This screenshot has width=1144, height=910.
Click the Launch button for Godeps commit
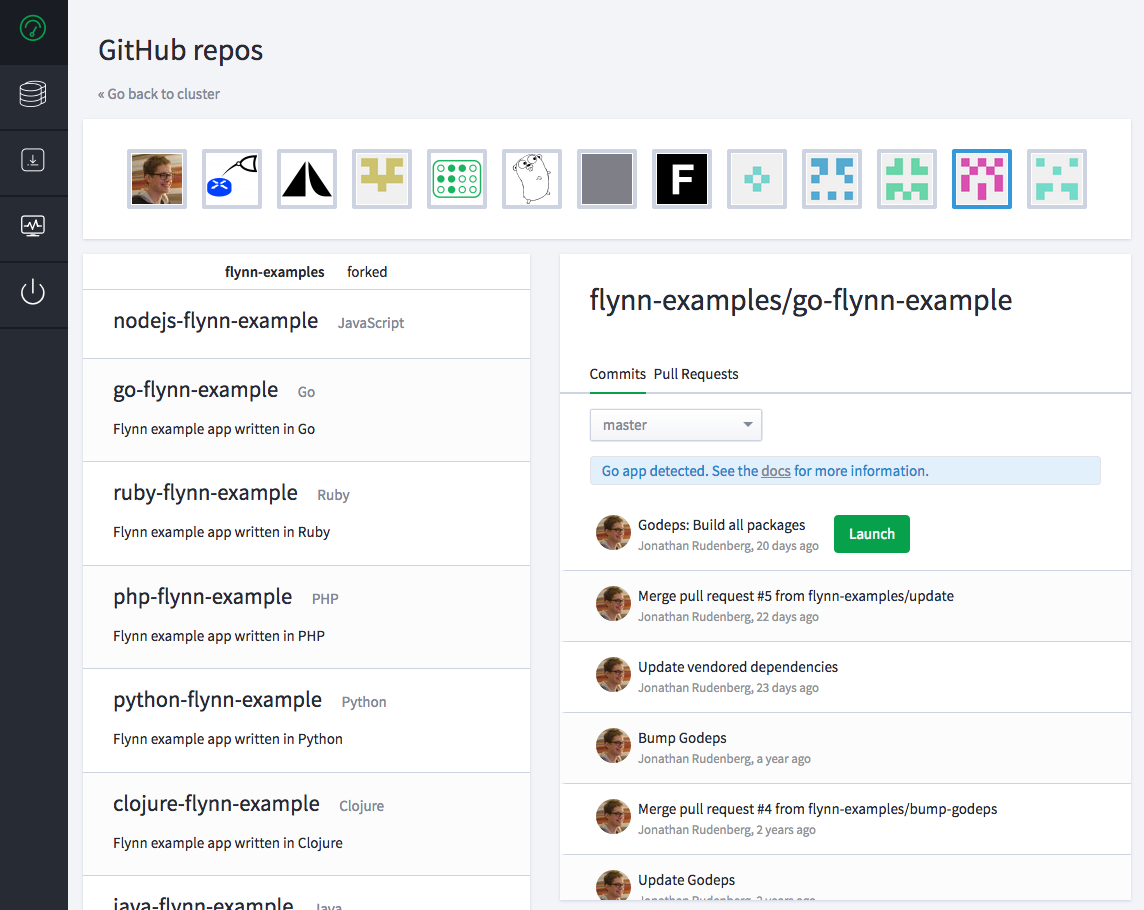pos(871,533)
